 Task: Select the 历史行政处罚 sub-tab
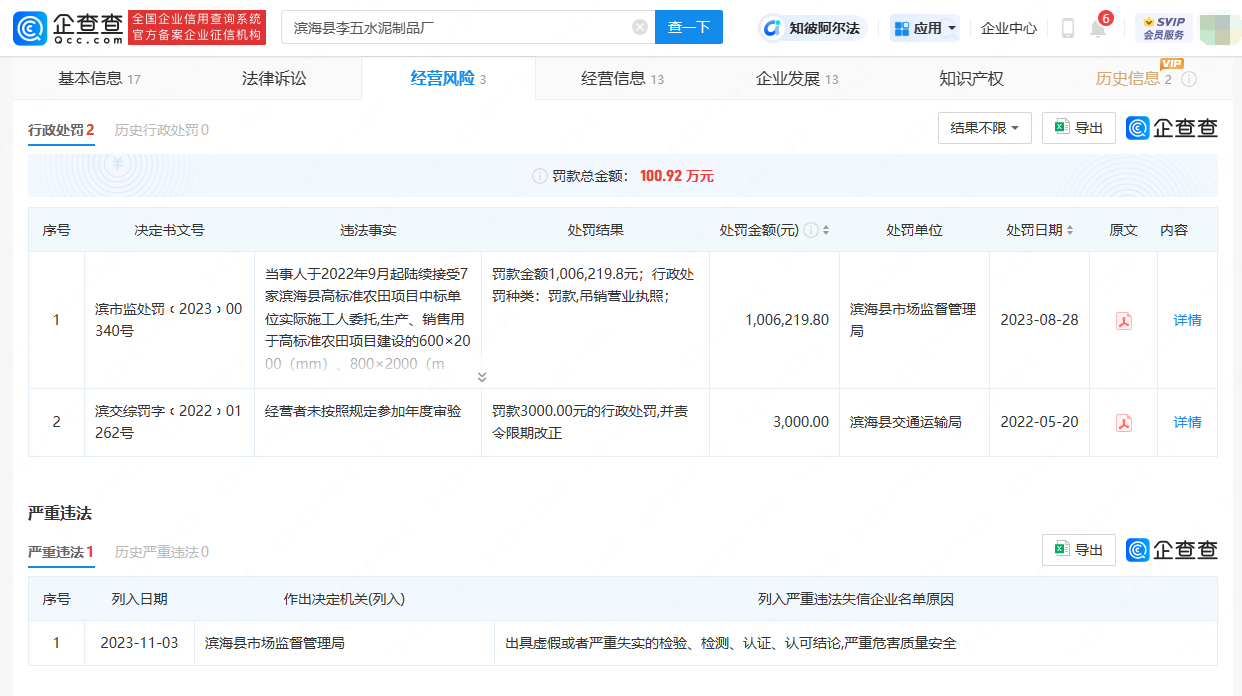pyautogui.click(x=161, y=130)
